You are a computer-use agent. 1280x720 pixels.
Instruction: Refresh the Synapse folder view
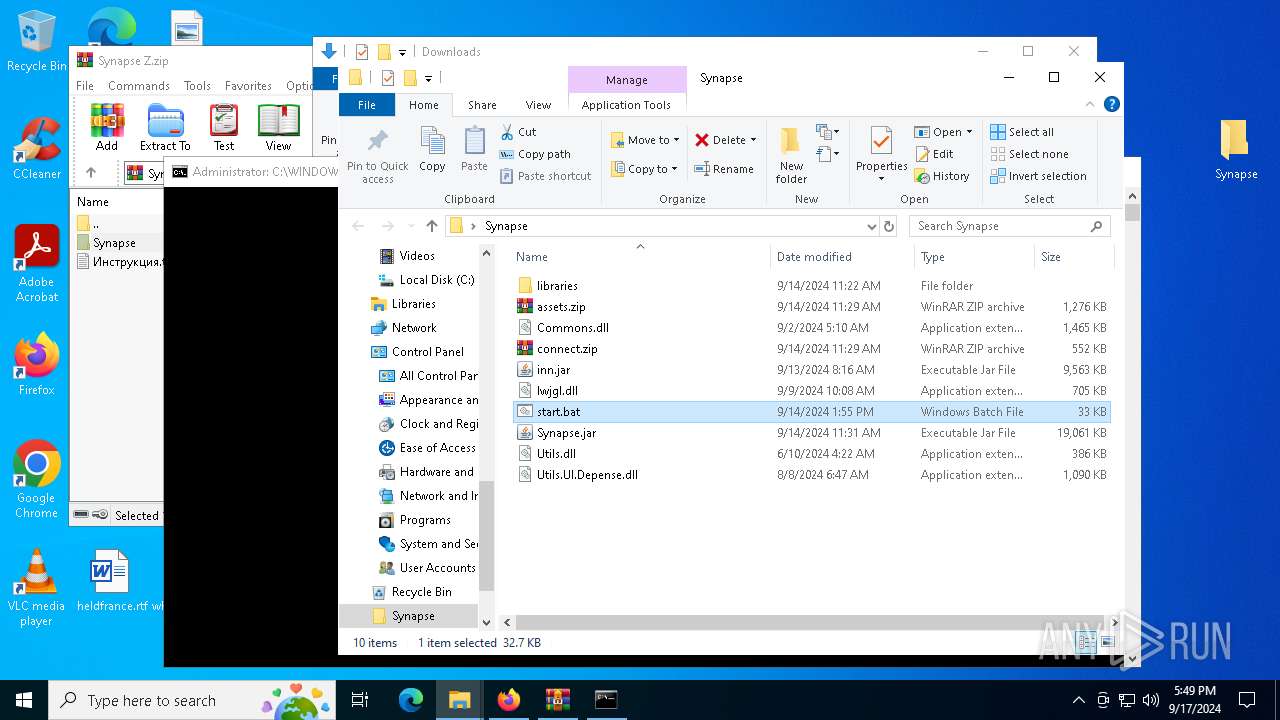point(889,226)
